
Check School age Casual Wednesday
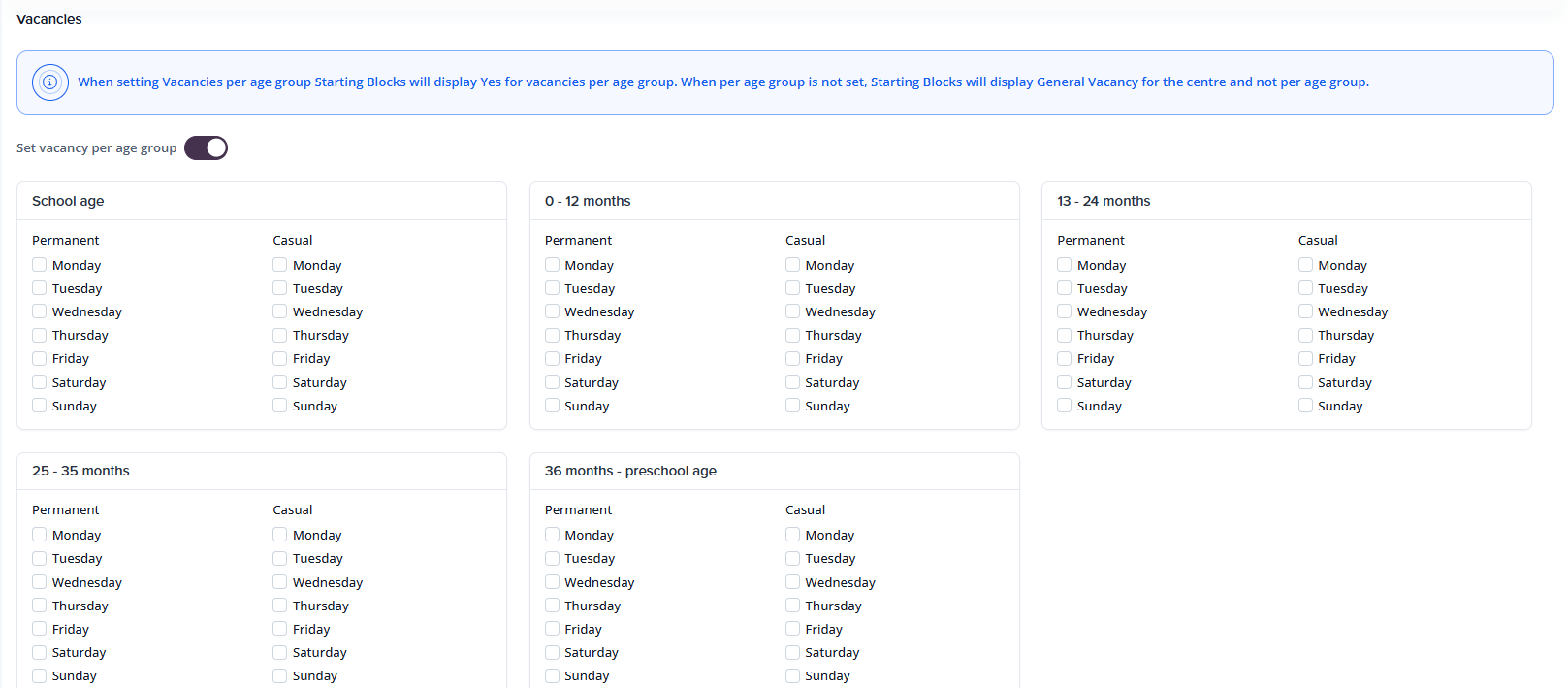tap(280, 311)
